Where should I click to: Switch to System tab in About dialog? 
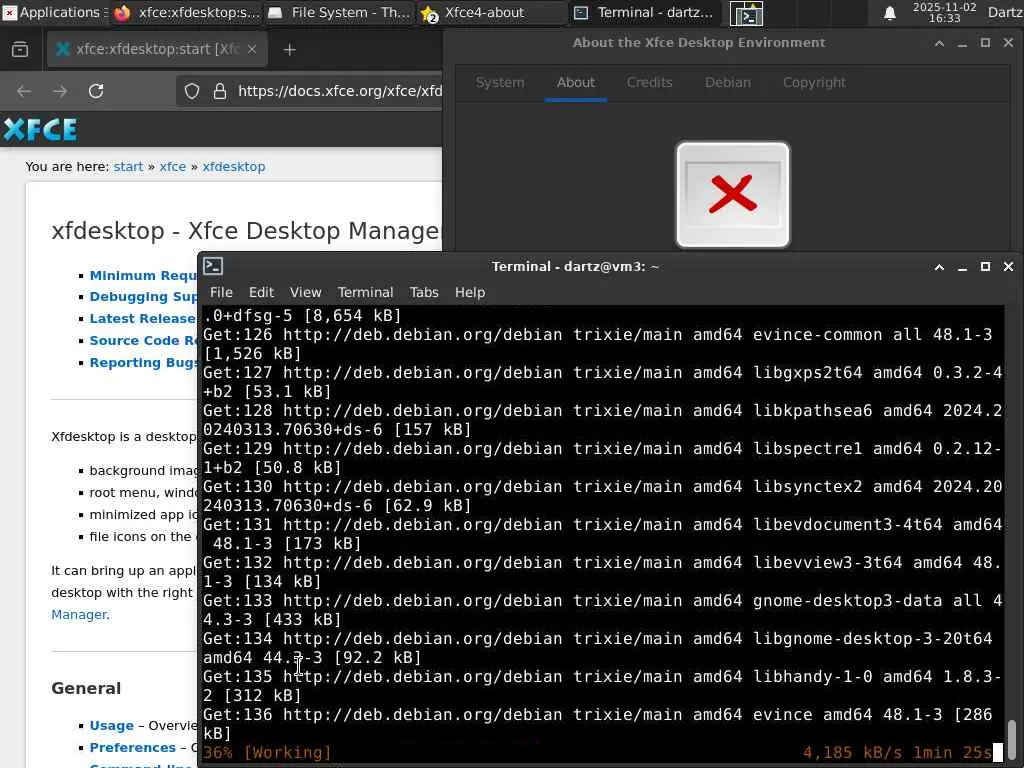[500, 82]
